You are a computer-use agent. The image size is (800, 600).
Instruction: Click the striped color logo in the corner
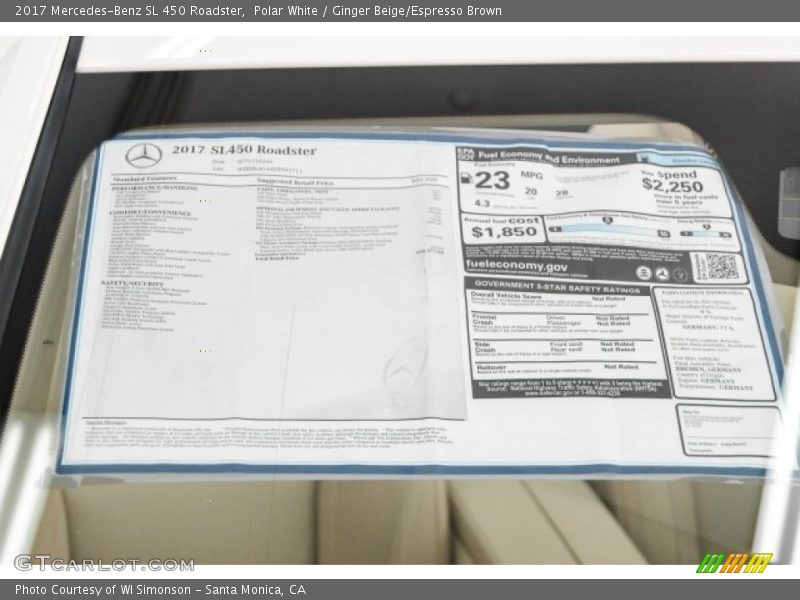[x=734, y=563]
